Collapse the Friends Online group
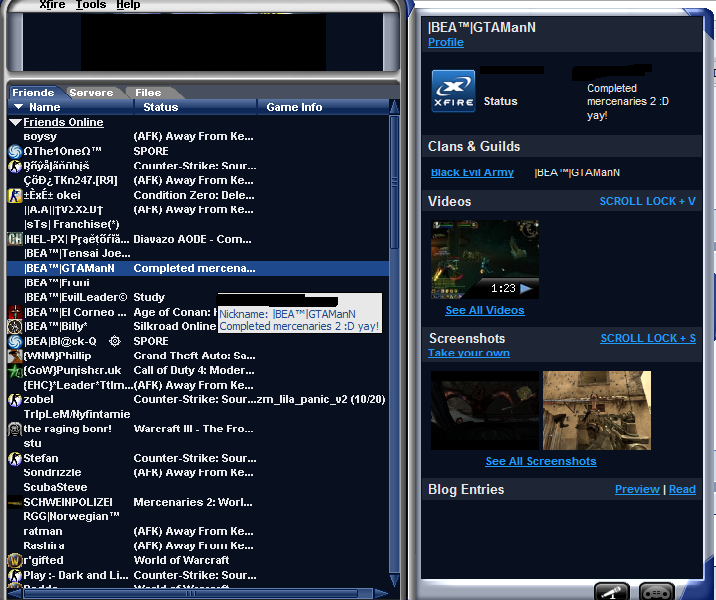The height and width of the screenshot is (600, 716). (16, 122)
